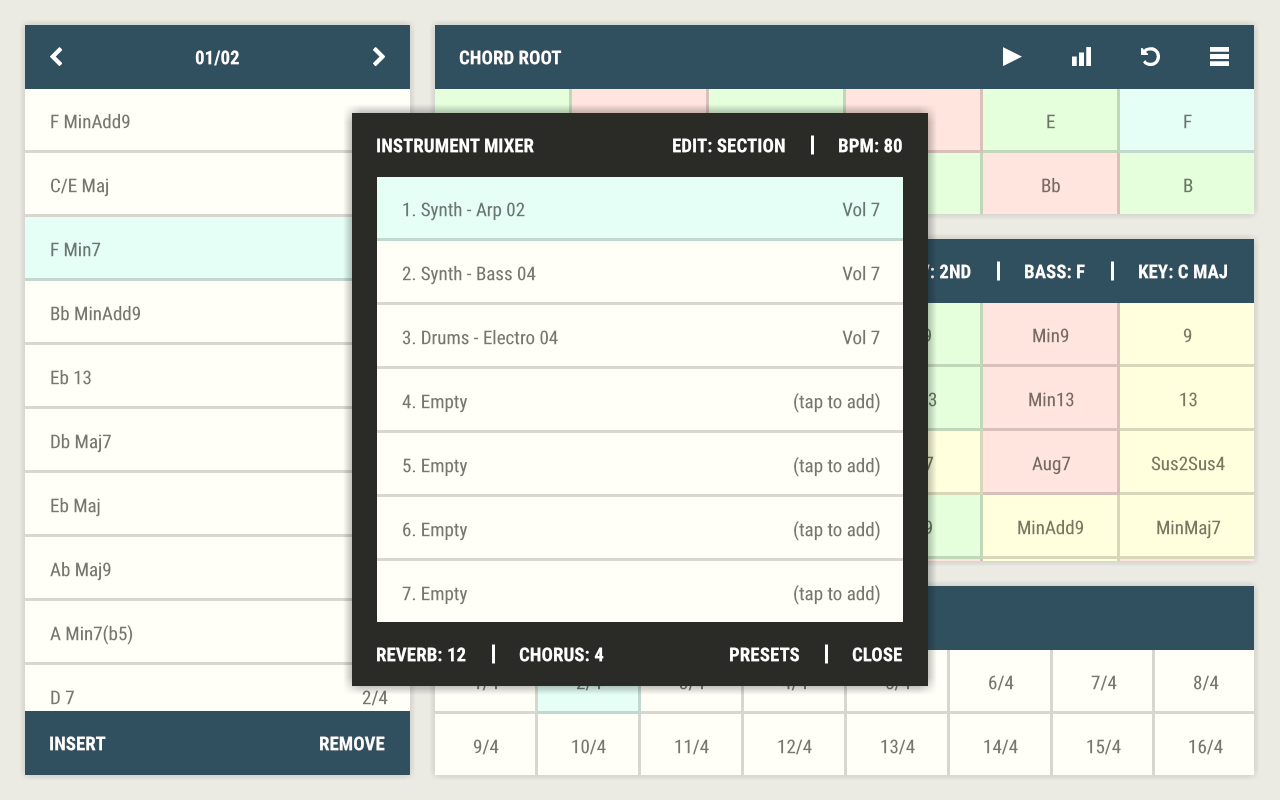Open the BPM: 80 setting
The height and width of the screenshot is (800, 1280).
tap(871, 145)
